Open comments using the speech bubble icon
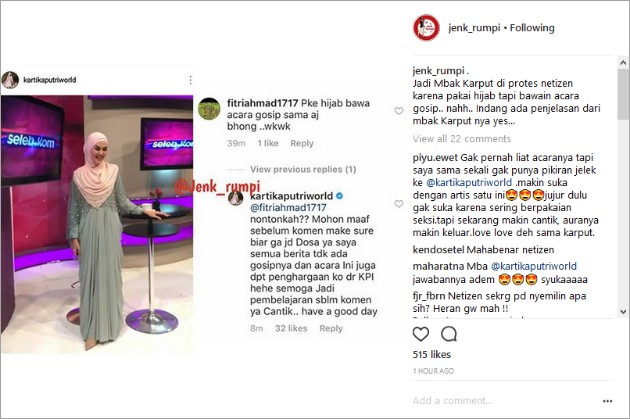Image resolution: width=630 pixels, height=419 pixels. (x=449, y=334)
